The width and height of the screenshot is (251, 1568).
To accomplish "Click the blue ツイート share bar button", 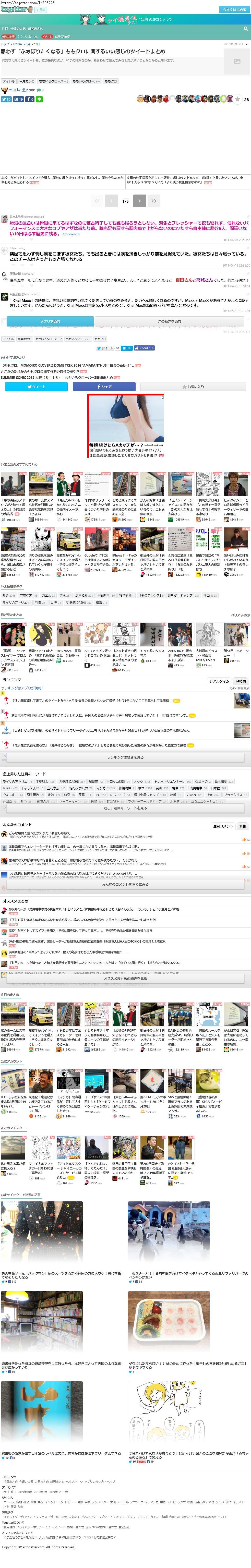I will point(37,387).
